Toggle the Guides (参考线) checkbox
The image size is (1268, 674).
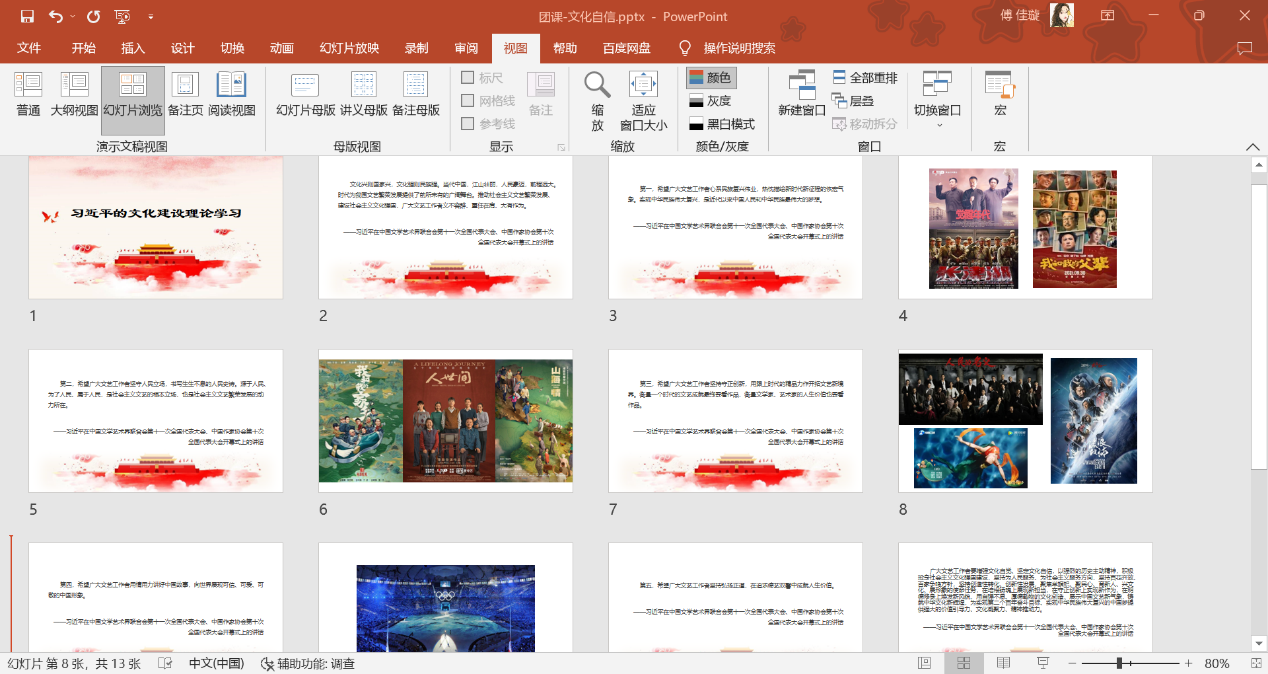coord(468,124)
